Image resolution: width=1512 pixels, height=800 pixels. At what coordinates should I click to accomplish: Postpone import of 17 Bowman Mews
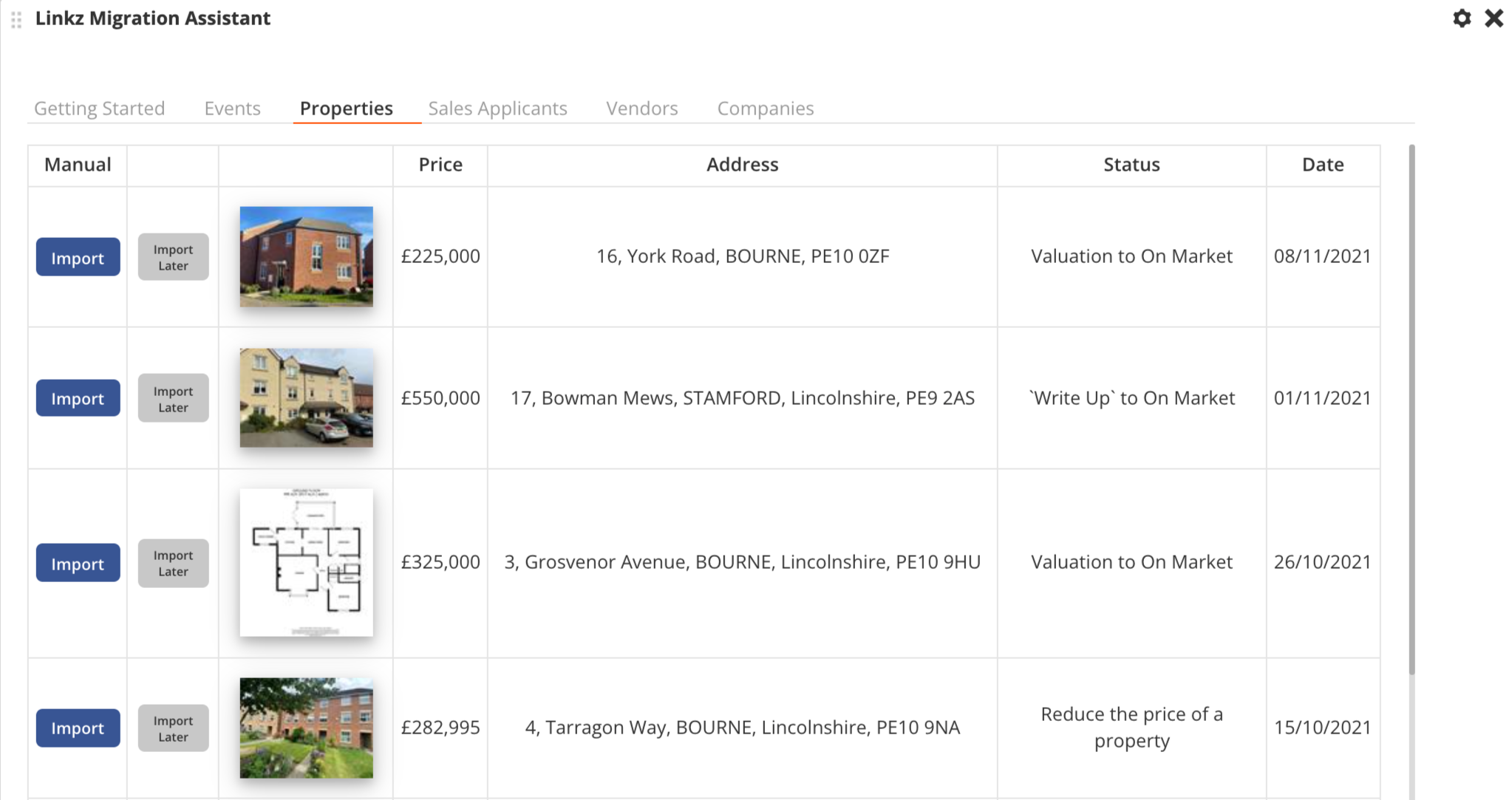coord(173,398)
